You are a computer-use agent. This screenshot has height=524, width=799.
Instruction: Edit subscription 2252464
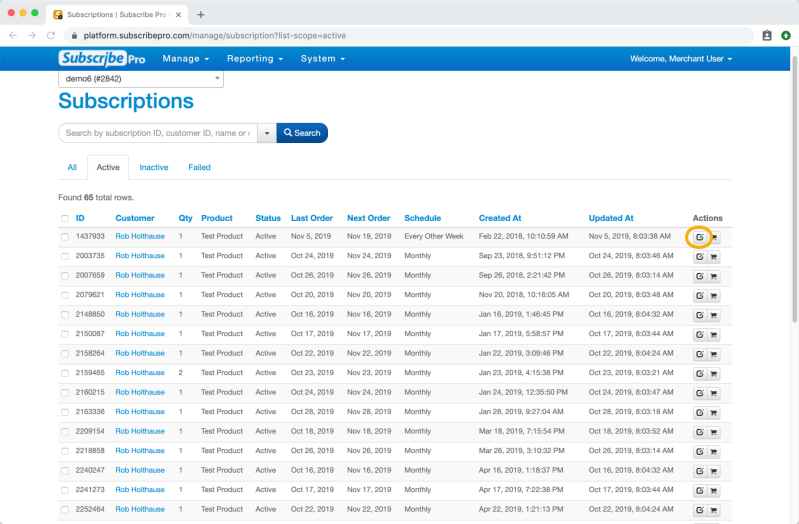tap(700, 510)
